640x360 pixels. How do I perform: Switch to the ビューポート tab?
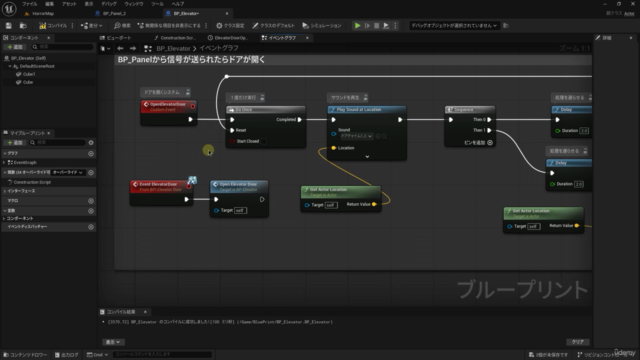118,38
